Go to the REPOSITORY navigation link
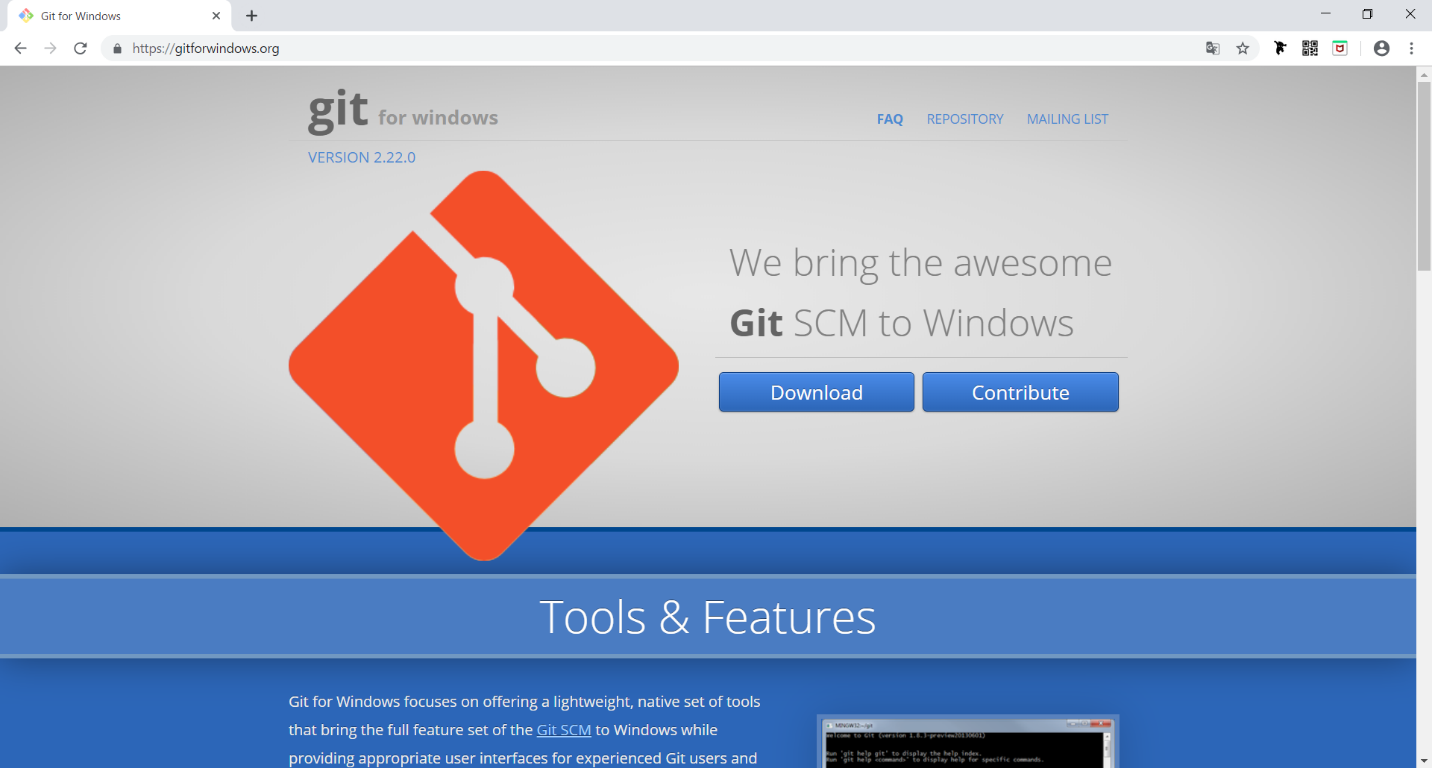This screenshot has width=1432, height=768. click(x=964, y=119)
